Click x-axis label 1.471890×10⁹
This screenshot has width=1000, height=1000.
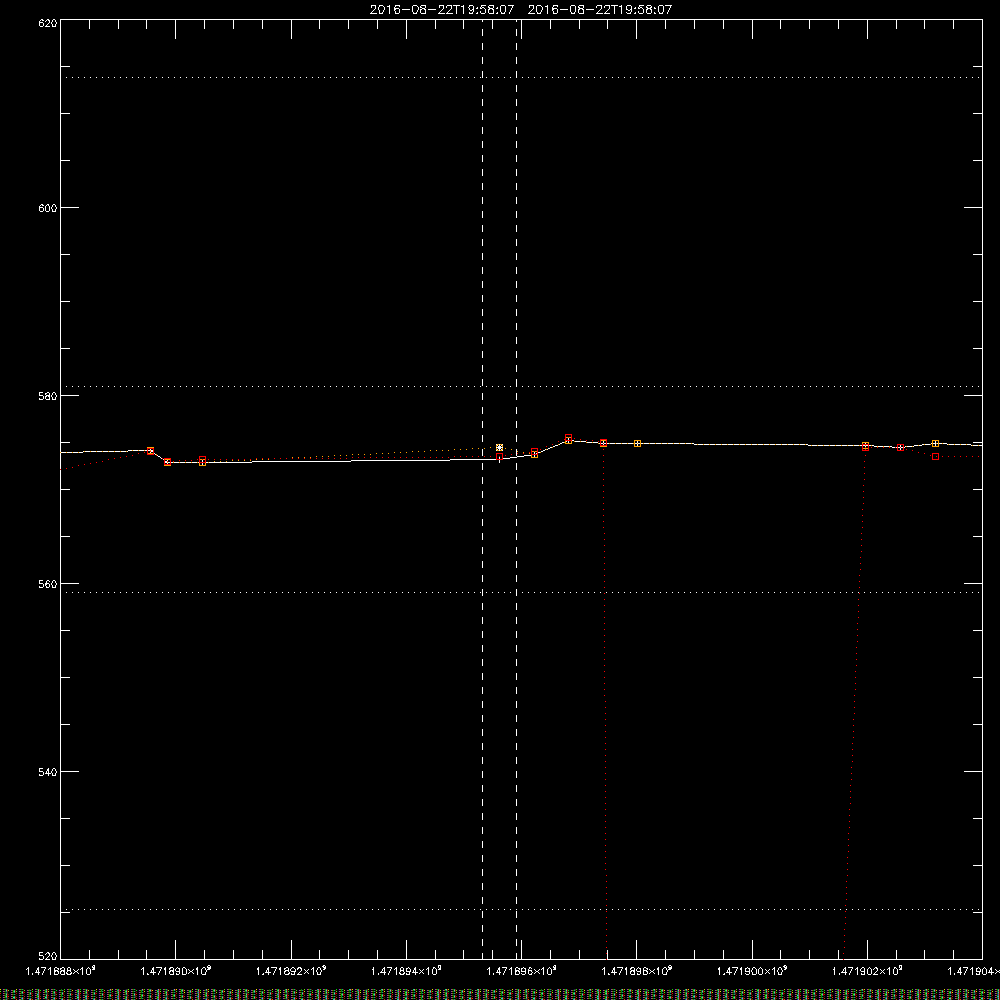(175, 971)
